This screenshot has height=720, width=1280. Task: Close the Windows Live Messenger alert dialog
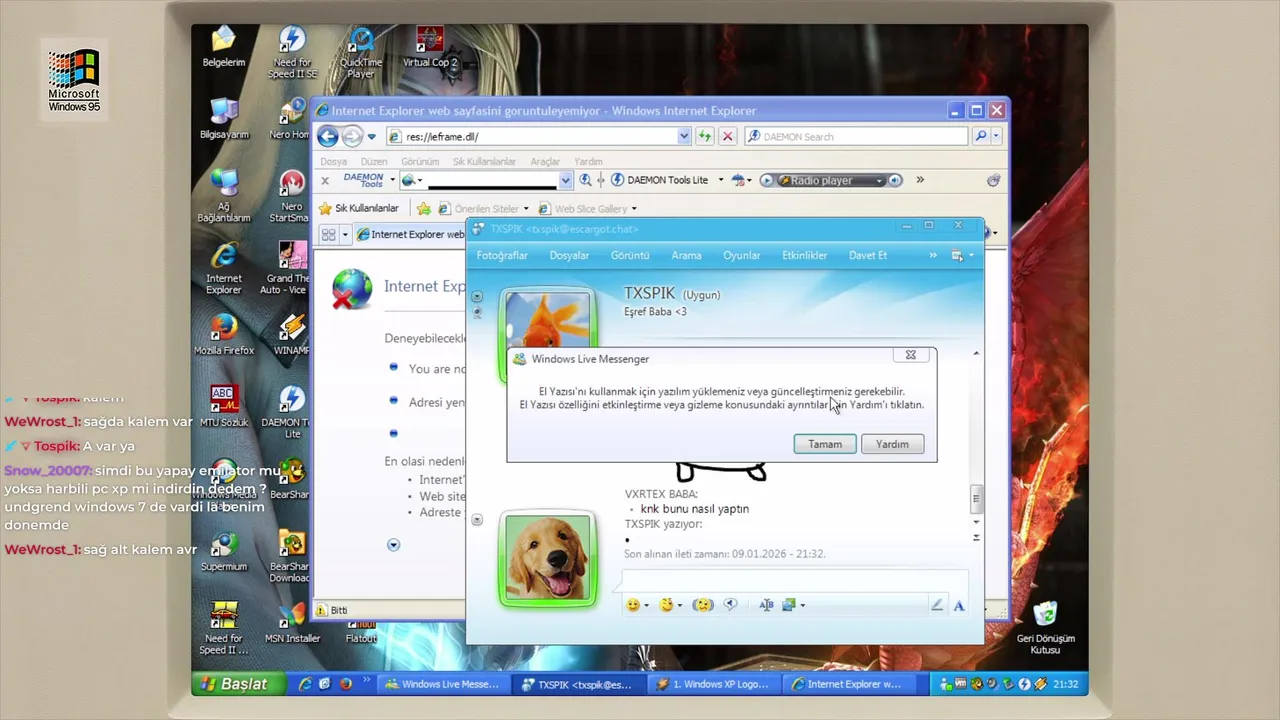click(x=910, y=355)
